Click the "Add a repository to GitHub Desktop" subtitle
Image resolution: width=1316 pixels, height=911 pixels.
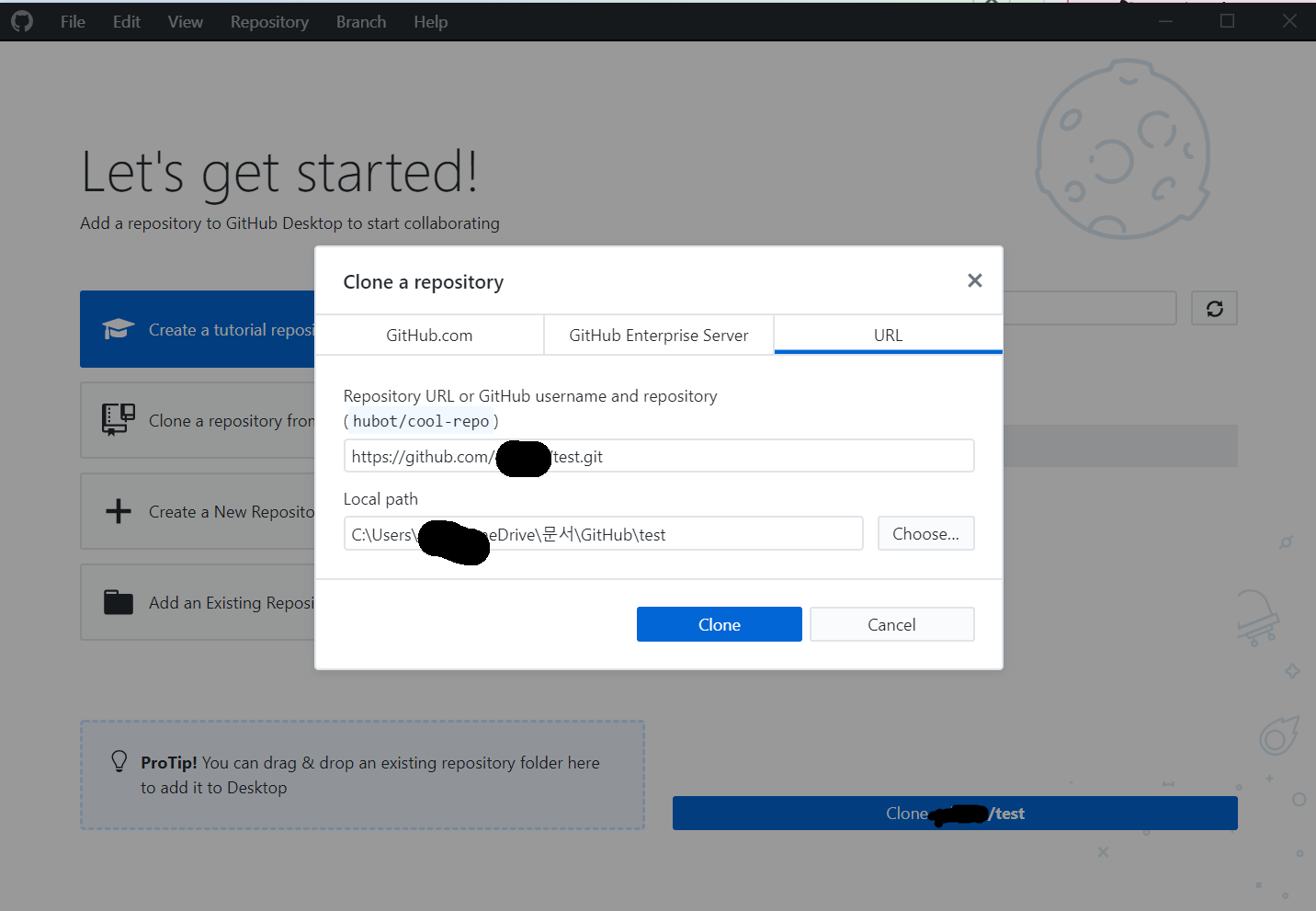tap(289, 223)
